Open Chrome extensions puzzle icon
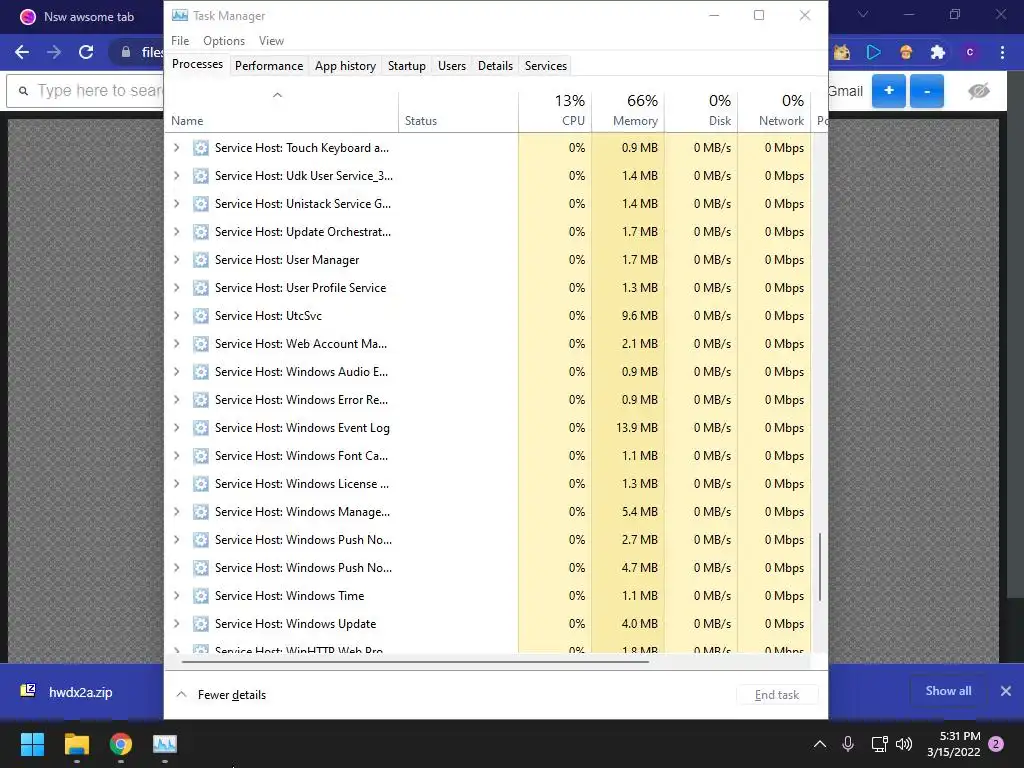1024x768 pixels. 938,52
